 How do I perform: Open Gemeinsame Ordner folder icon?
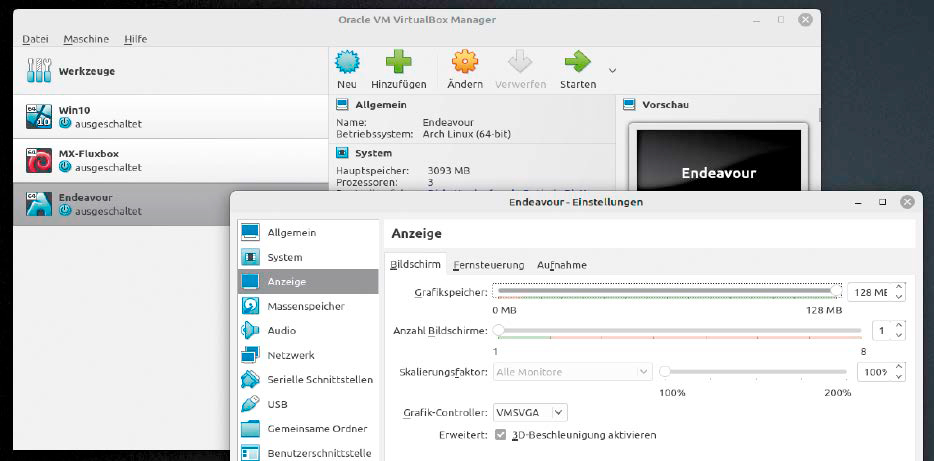tap(250, 428)
